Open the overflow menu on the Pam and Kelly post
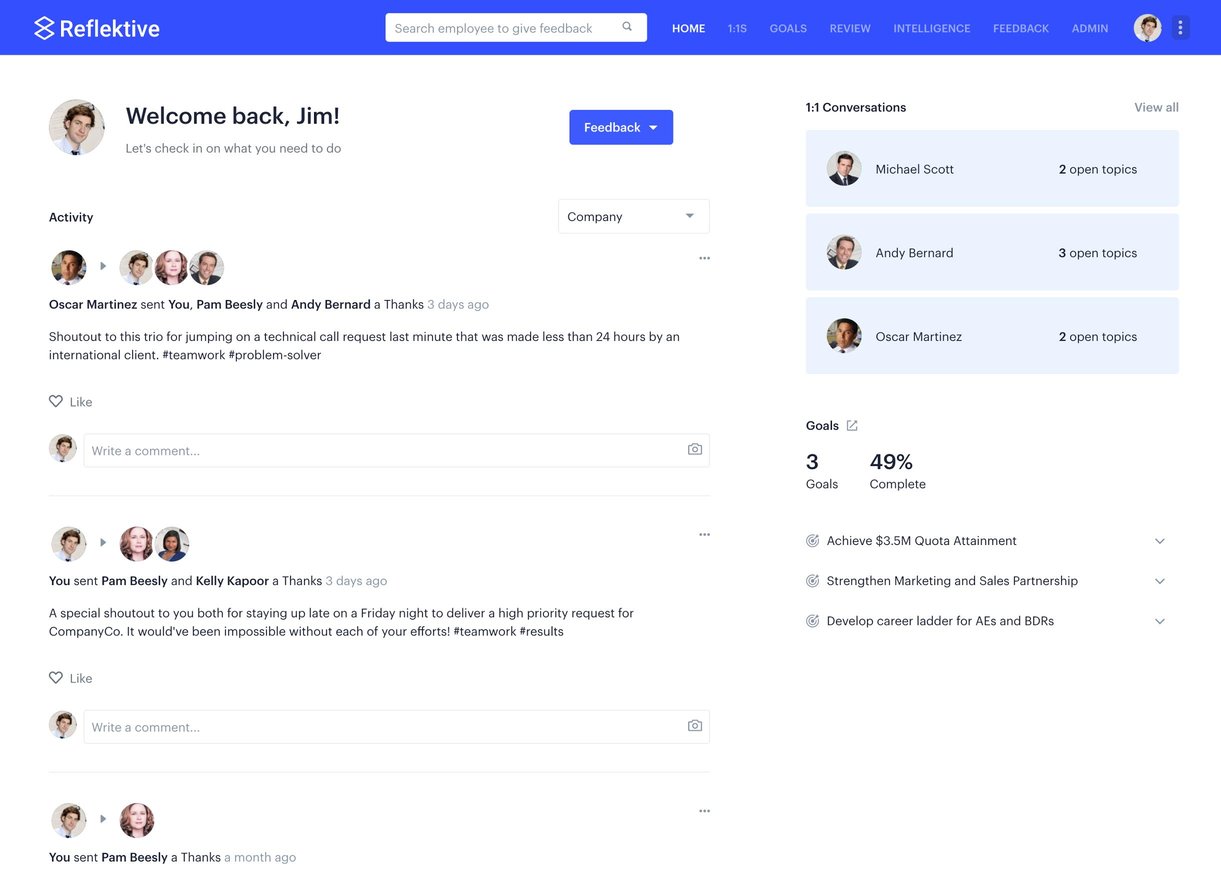1221x872 pixels. (x=704, y=534)
